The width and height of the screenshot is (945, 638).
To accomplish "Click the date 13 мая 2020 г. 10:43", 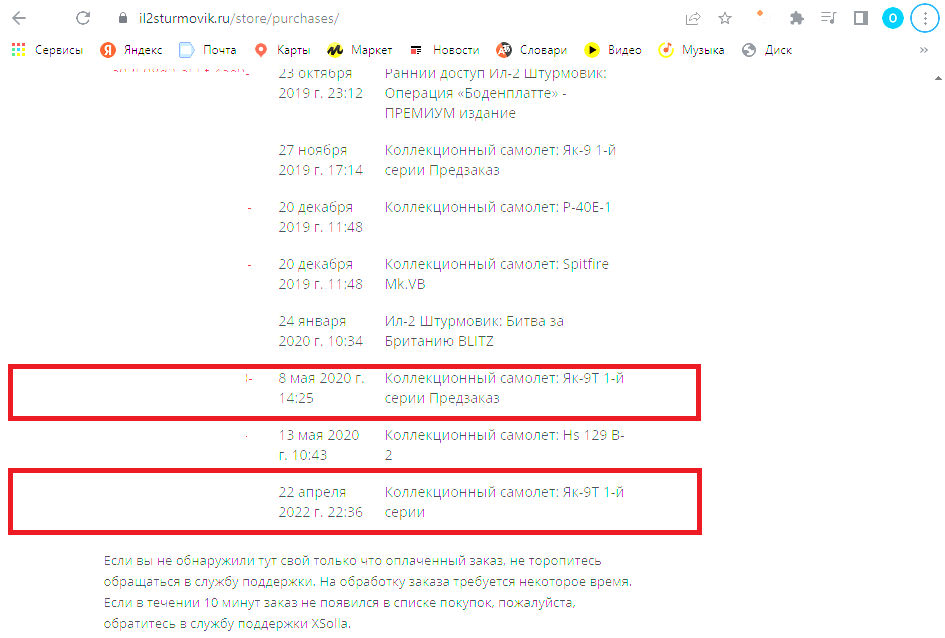I will pyautogui.click(x=319, y=445).
